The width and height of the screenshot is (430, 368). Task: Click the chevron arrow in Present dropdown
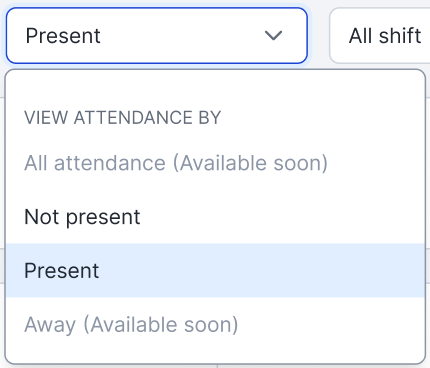[x=273, y=35]
